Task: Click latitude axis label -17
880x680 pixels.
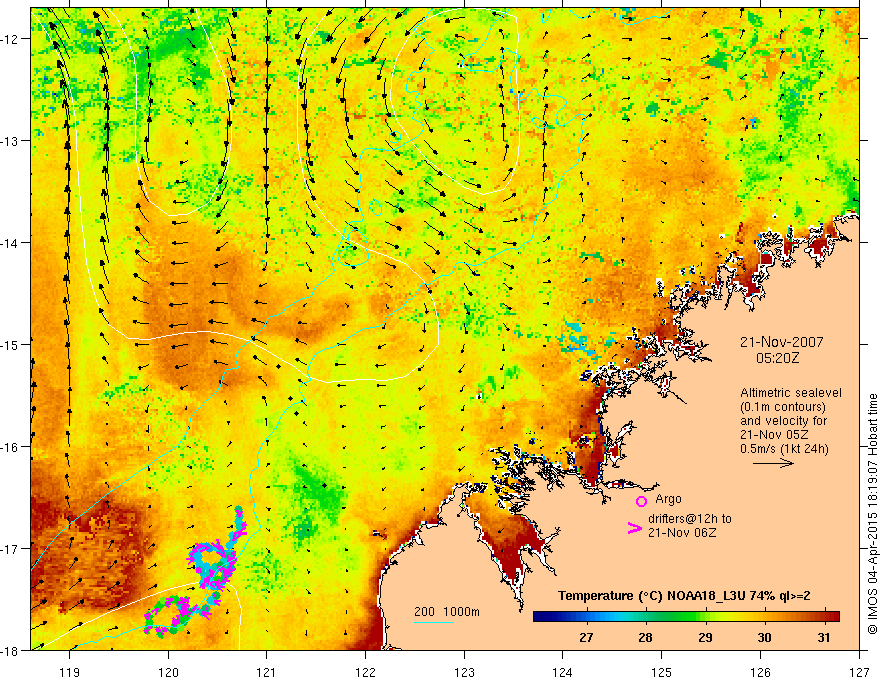Action: point(10,549)
